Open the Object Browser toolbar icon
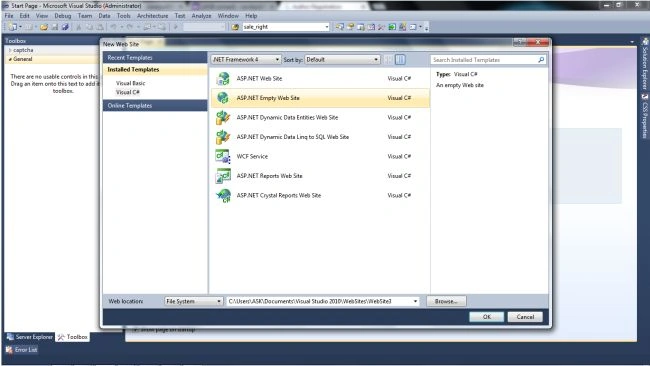 pos(371,27)
